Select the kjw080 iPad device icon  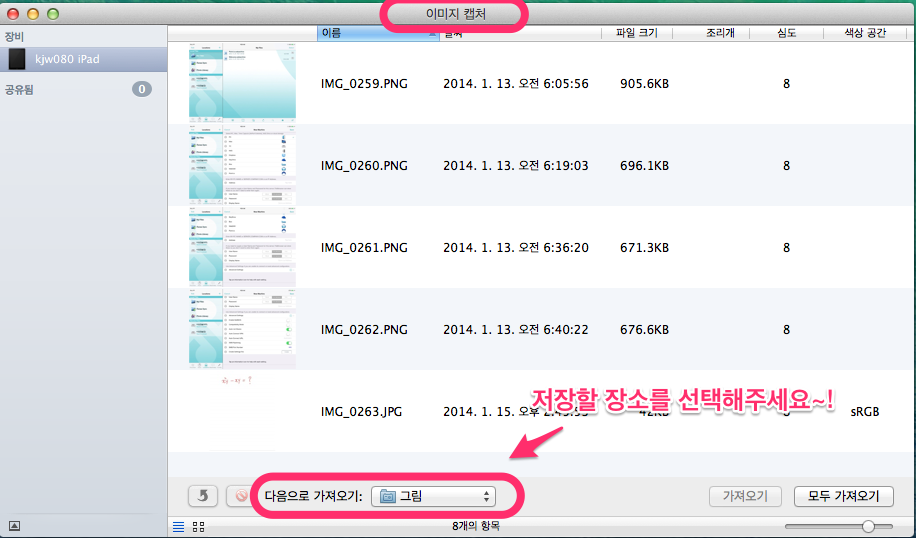tap(17, 60)
